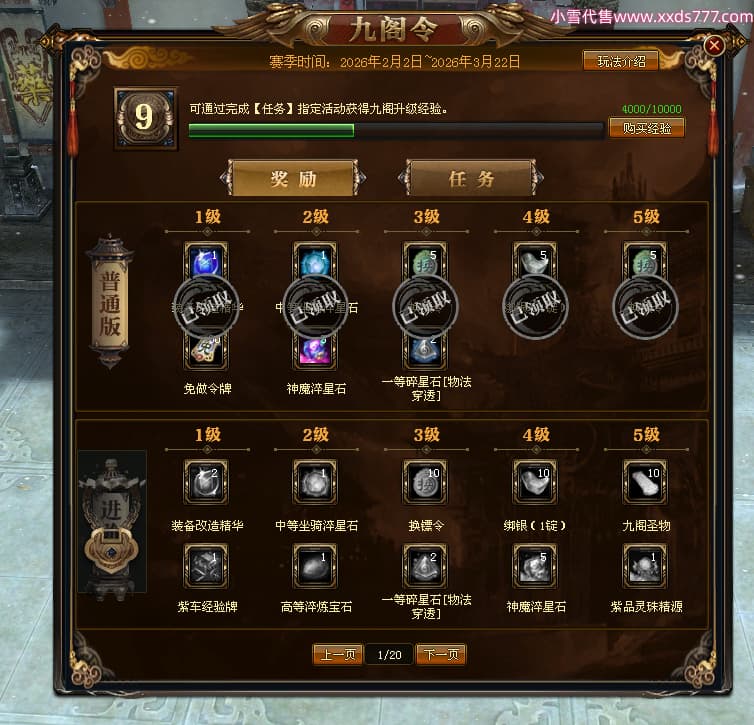The width and height of the screenshot is (754, 725).
Task: Go to next page with 下一页
Action: (441, 654)
